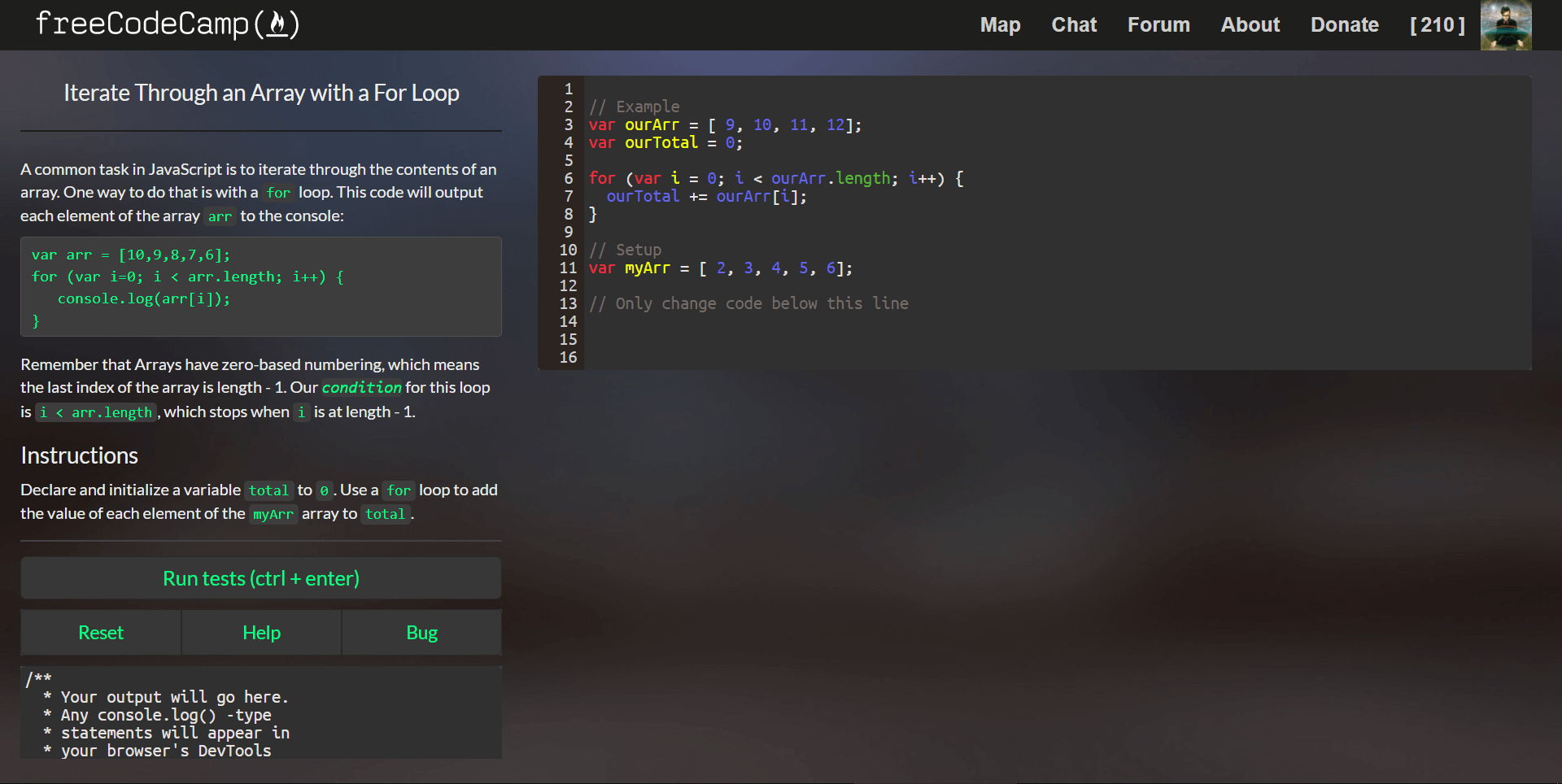Click the freeCodeCamp flame logo
The height and width of the screenshot is (784, 1562).
click(277, 24)
